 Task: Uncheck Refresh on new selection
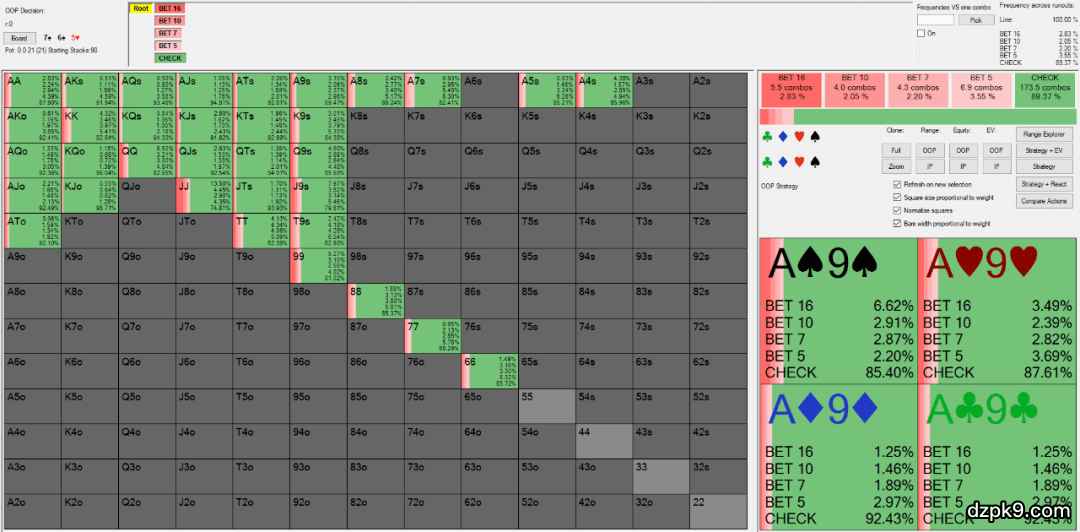tap(896, 185)
